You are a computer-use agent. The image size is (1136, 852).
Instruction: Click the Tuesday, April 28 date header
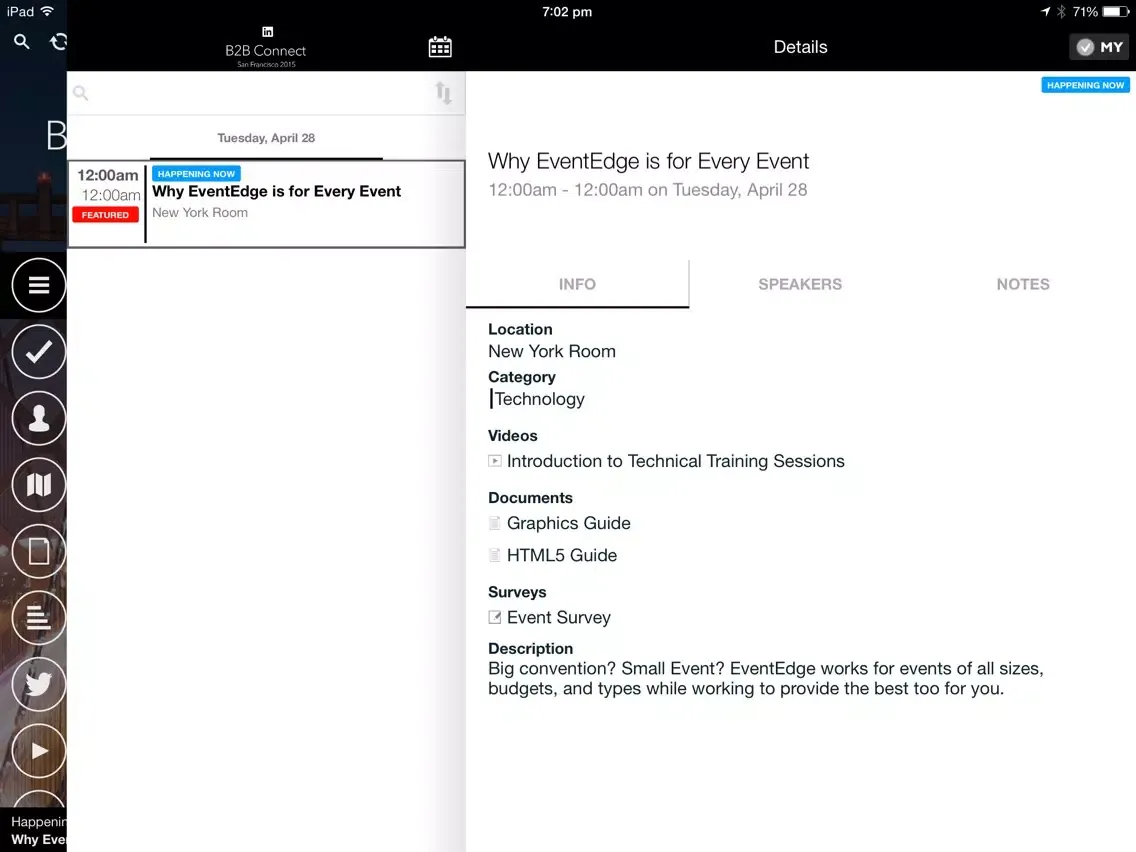[x=266, y=138]
